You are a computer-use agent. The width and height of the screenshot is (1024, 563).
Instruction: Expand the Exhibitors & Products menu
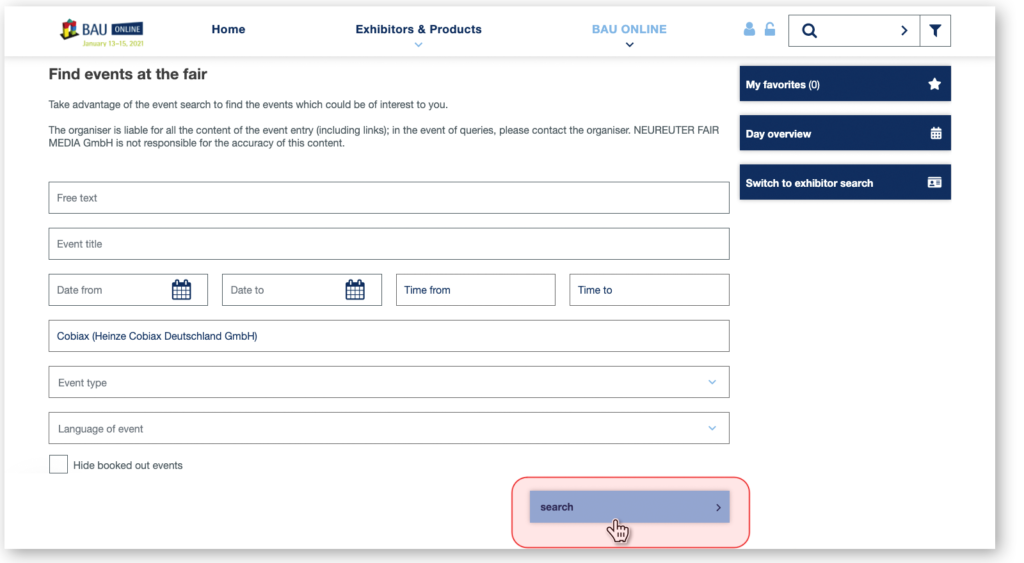pyautogui.click(x=418, y=30)
